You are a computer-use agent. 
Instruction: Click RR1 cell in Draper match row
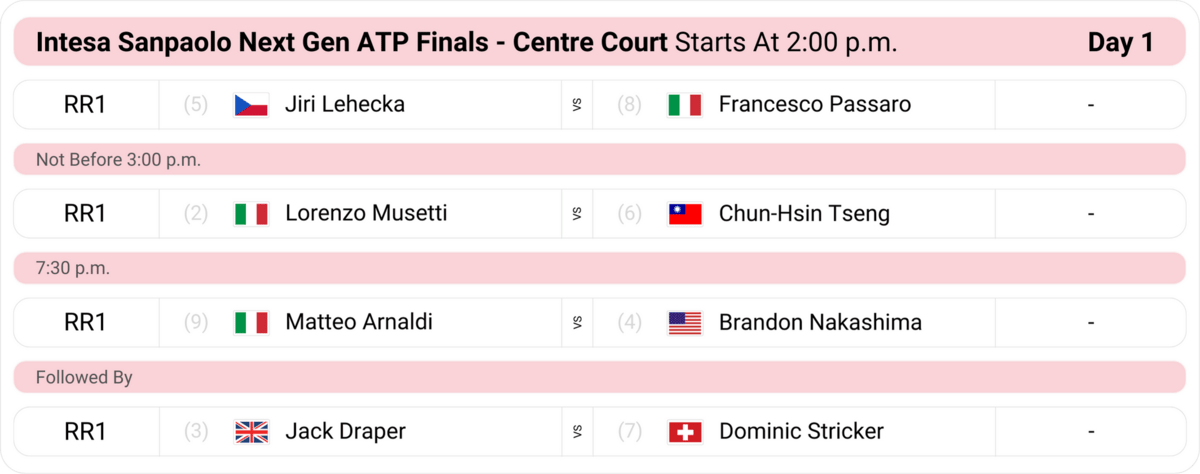tap(85, 432)
